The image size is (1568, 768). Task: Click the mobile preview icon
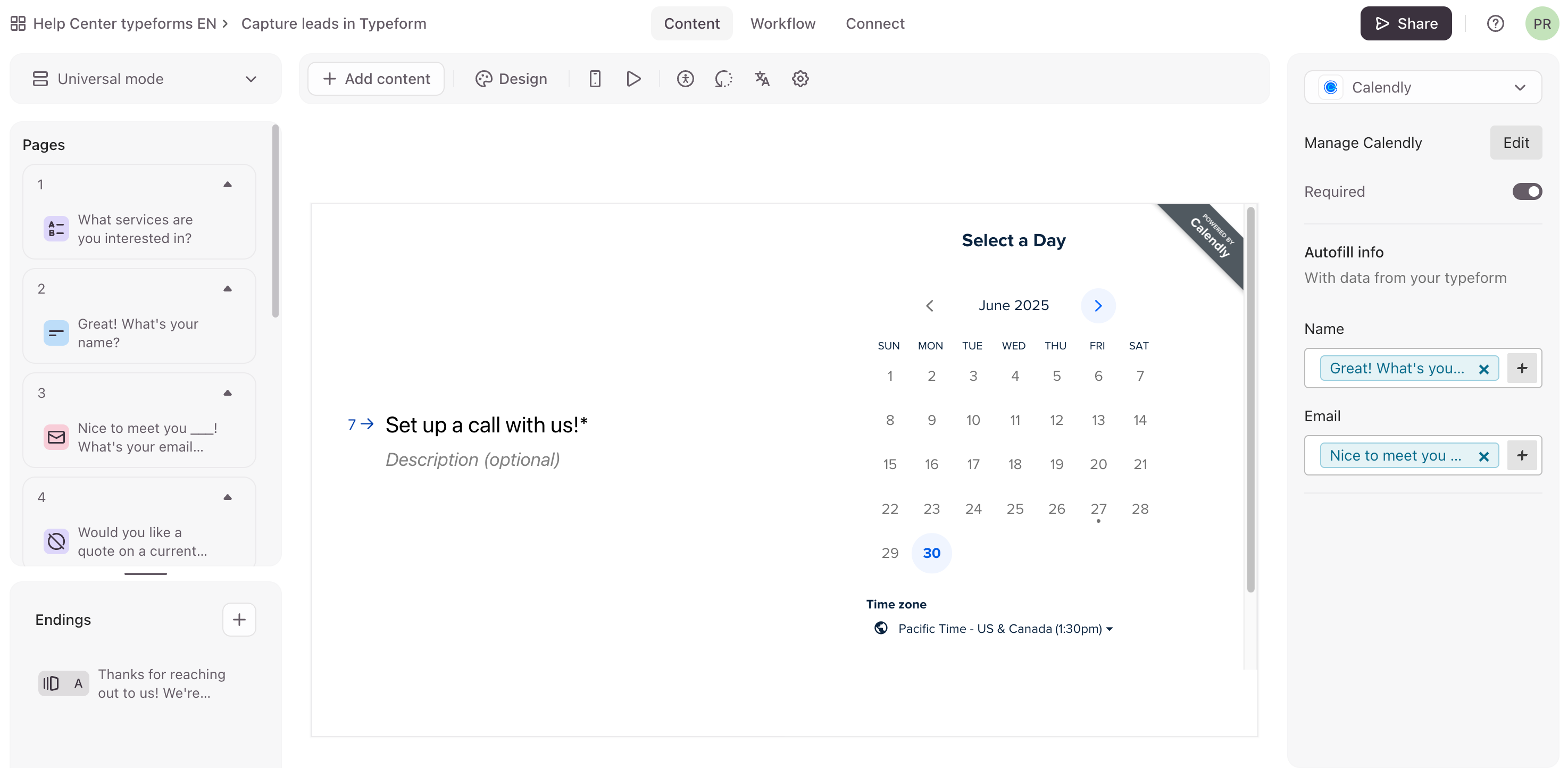[x=595, y=79]
